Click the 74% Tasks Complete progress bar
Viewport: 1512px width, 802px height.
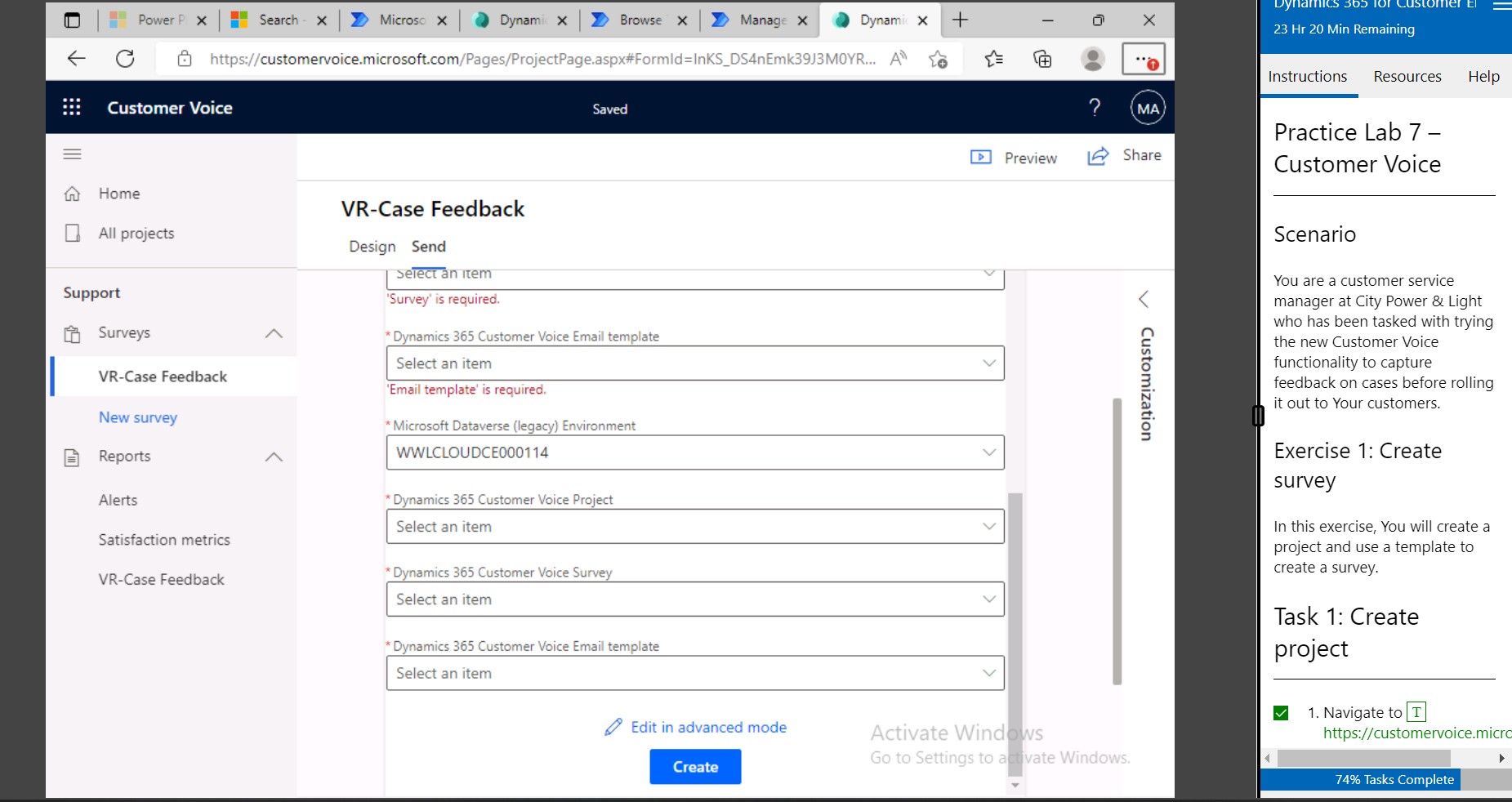tap(1394, 780)
